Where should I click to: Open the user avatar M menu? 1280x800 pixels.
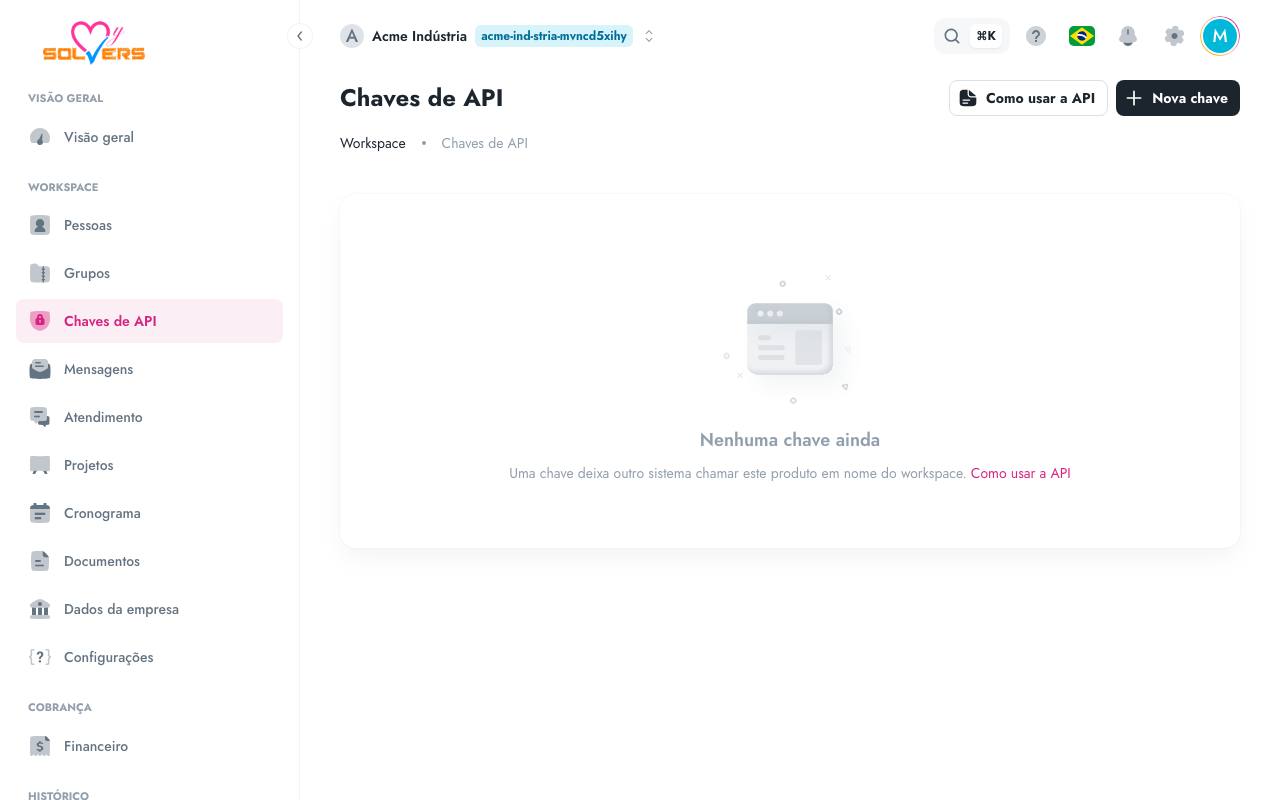pyautogui.click(x=1220, y=36)
